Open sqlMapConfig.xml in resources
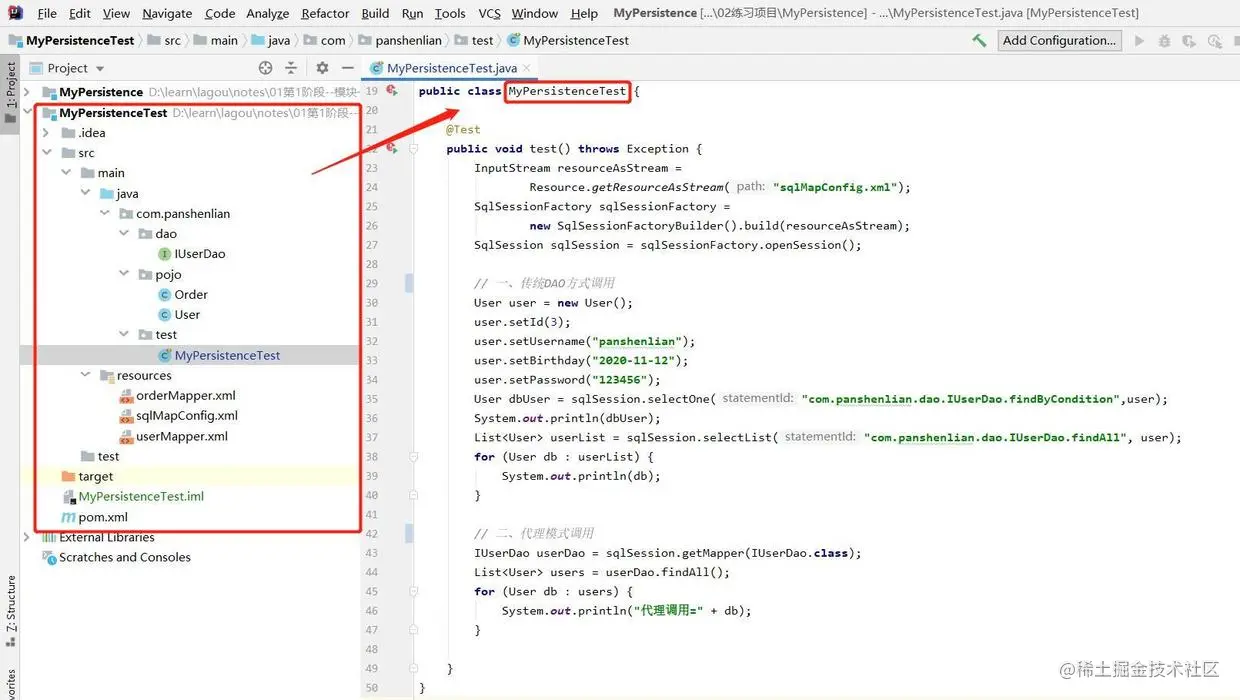The height and width of the screenshot is (700, 1240). [178, 415]
